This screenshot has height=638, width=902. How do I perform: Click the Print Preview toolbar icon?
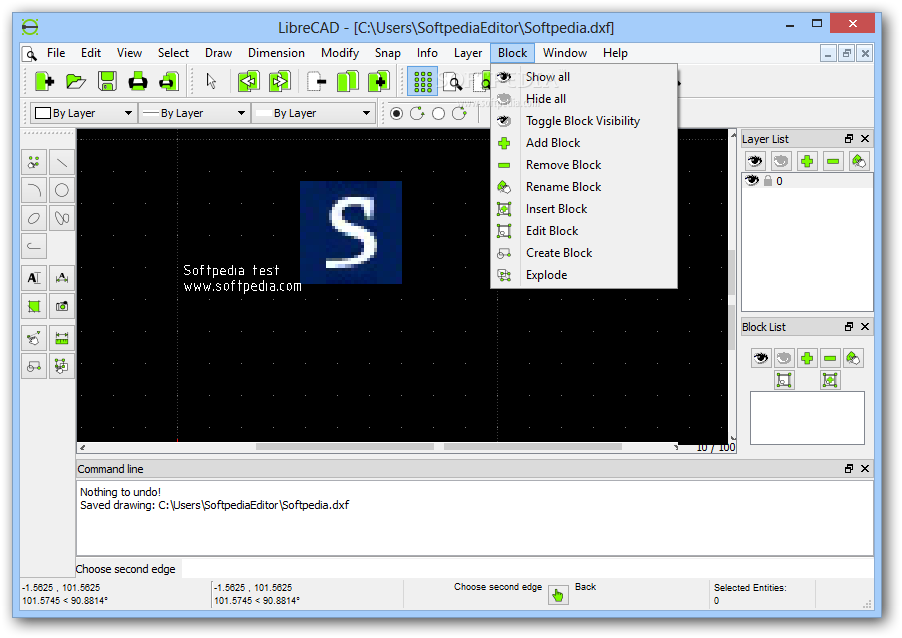(x=169, y=82)
